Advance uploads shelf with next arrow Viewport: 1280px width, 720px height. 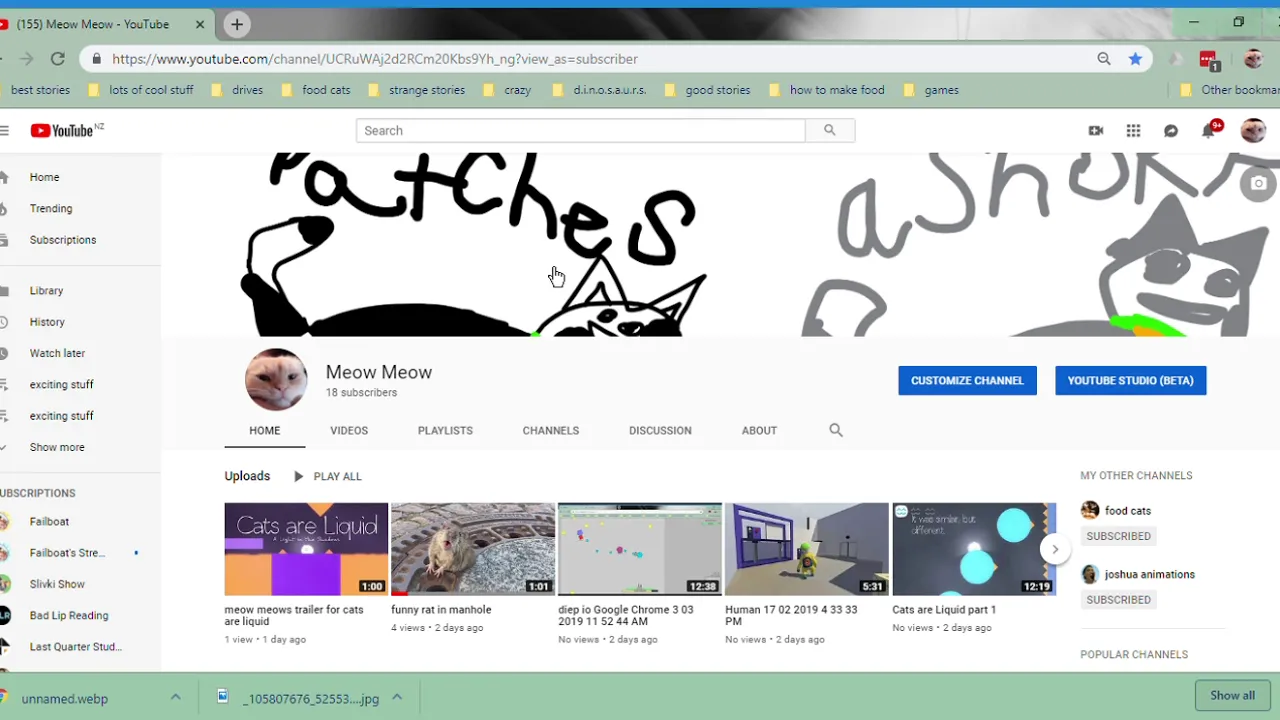[1054, 549]
